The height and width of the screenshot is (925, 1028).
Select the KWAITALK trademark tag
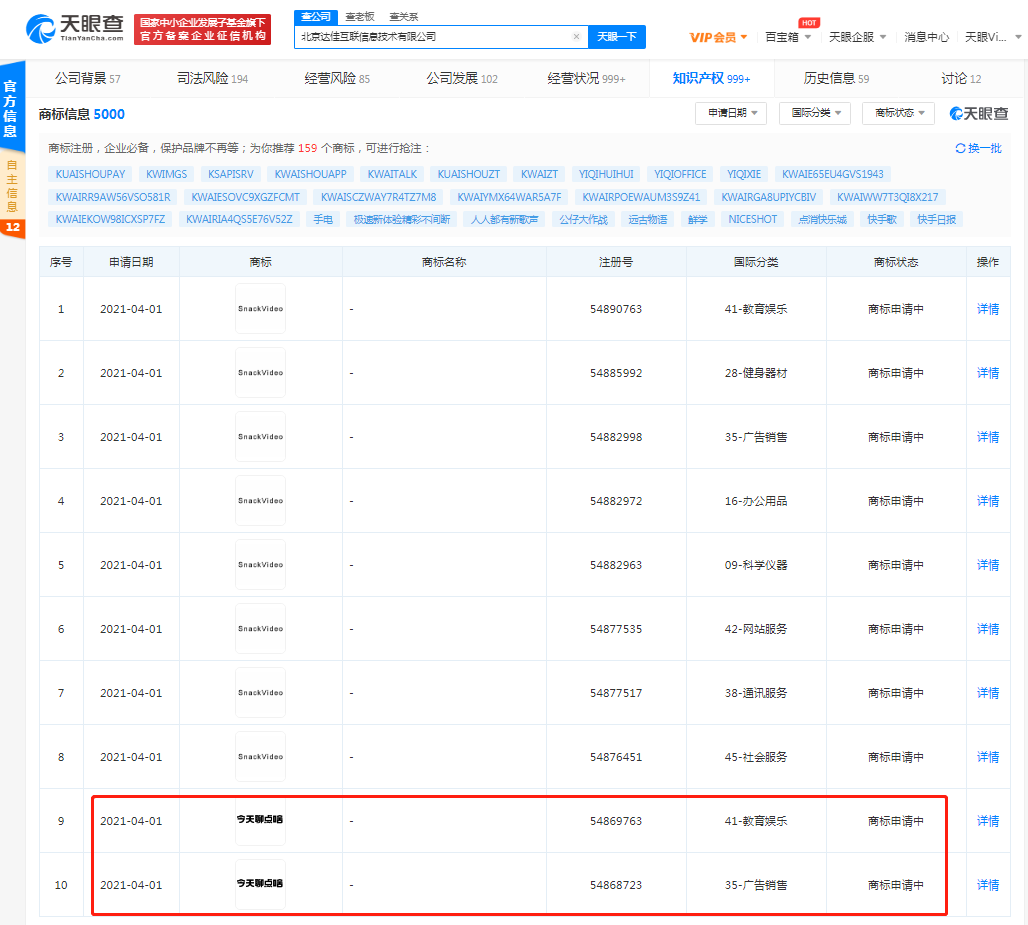click(392, 174)
